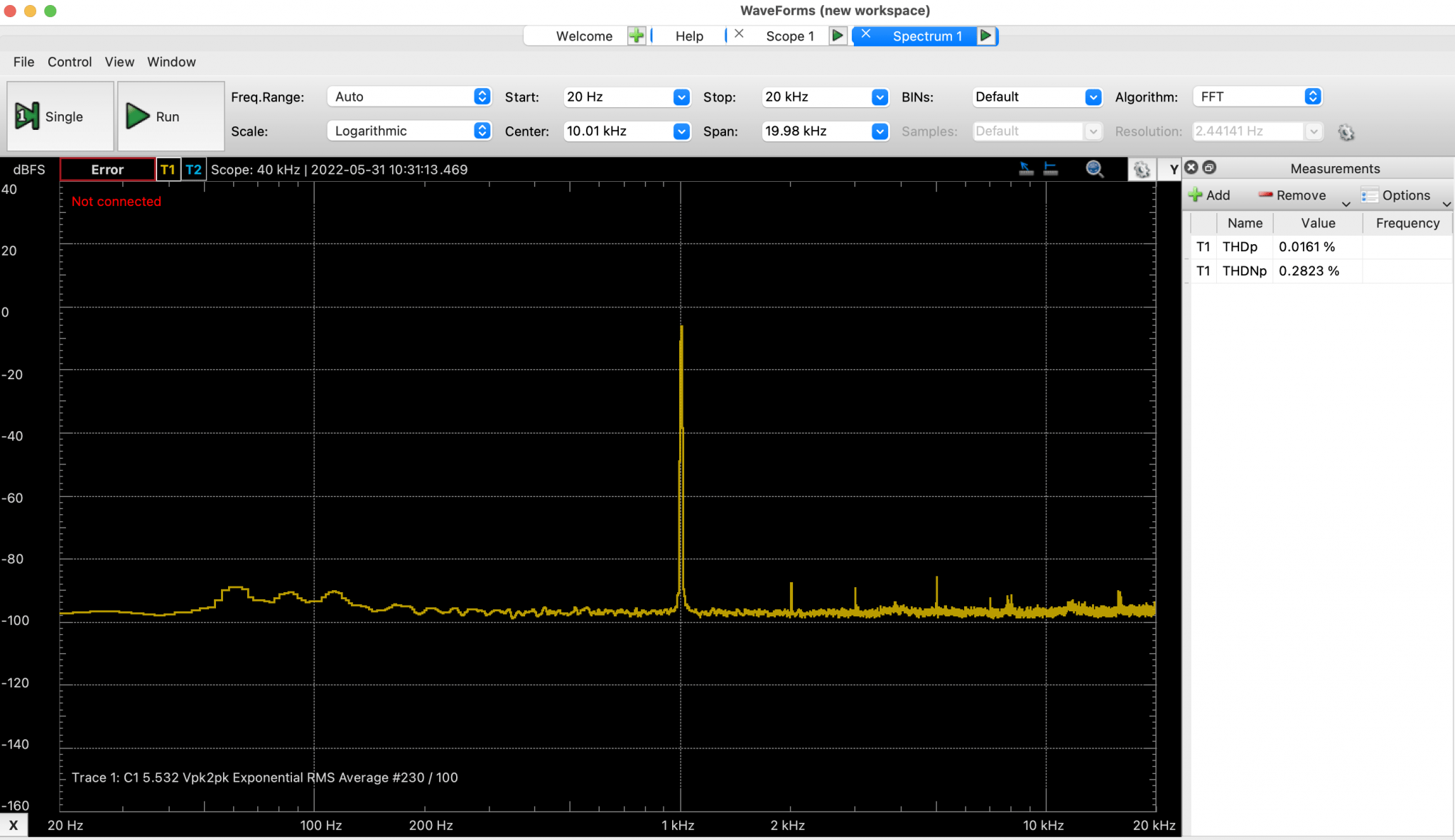Open the Remove dropdown arrow
The height and width of the screenshot is (840, 1455).
pos(1346,204)
